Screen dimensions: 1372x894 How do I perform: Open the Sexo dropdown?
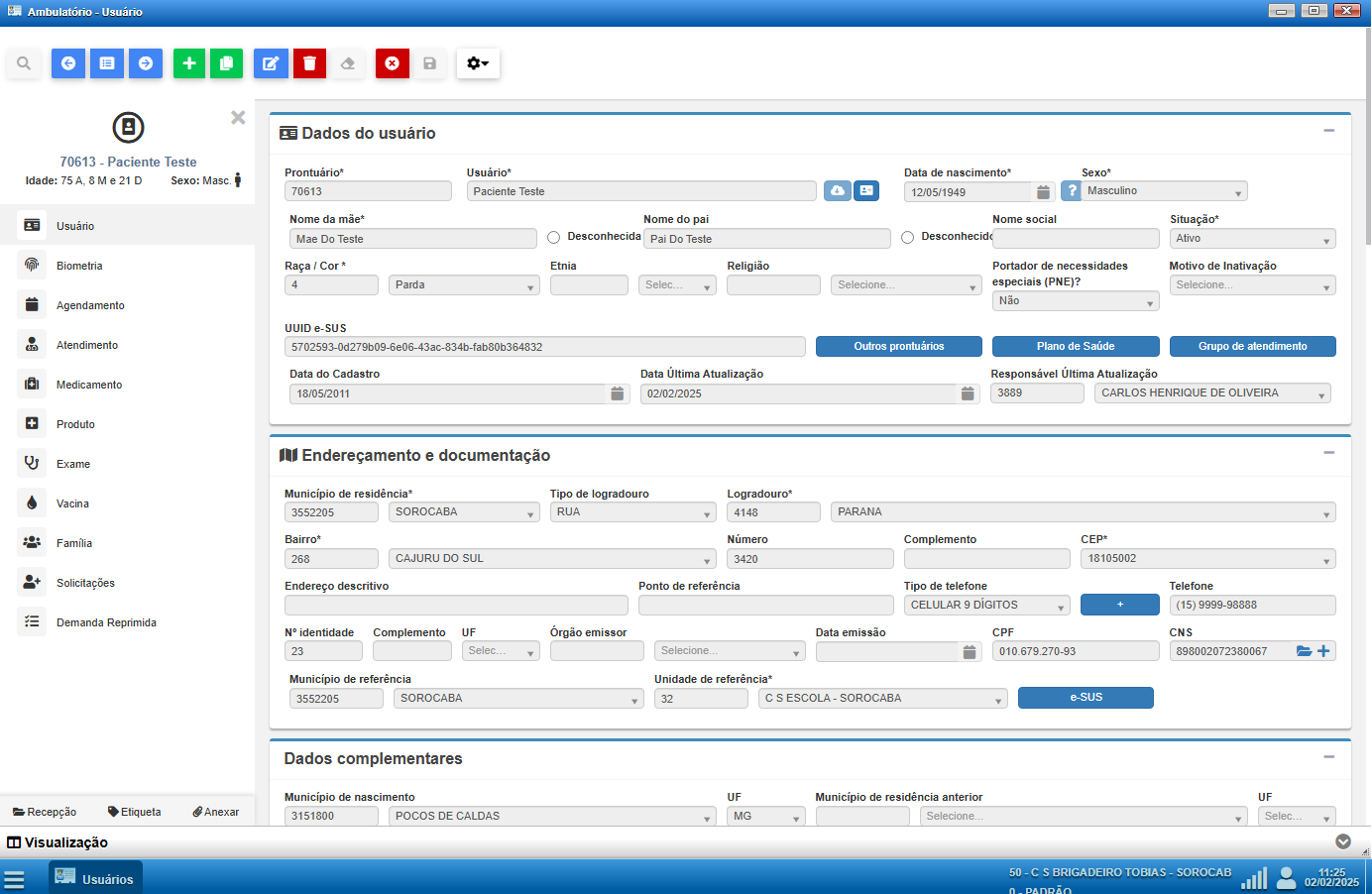pyautogui.click(x=1166, y=191)
